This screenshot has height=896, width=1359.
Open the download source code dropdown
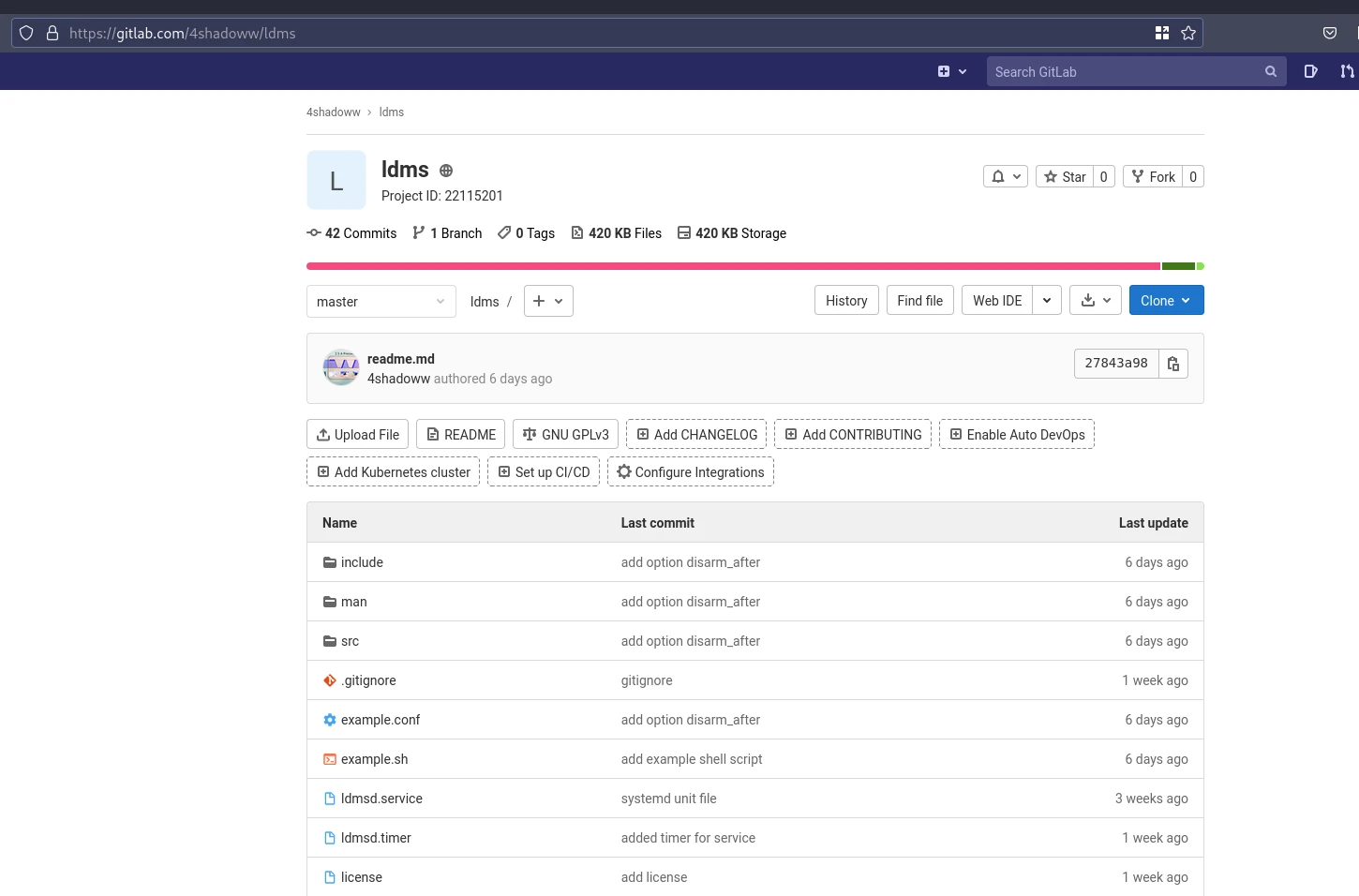pyautogui.click(x=1096, y=300)
